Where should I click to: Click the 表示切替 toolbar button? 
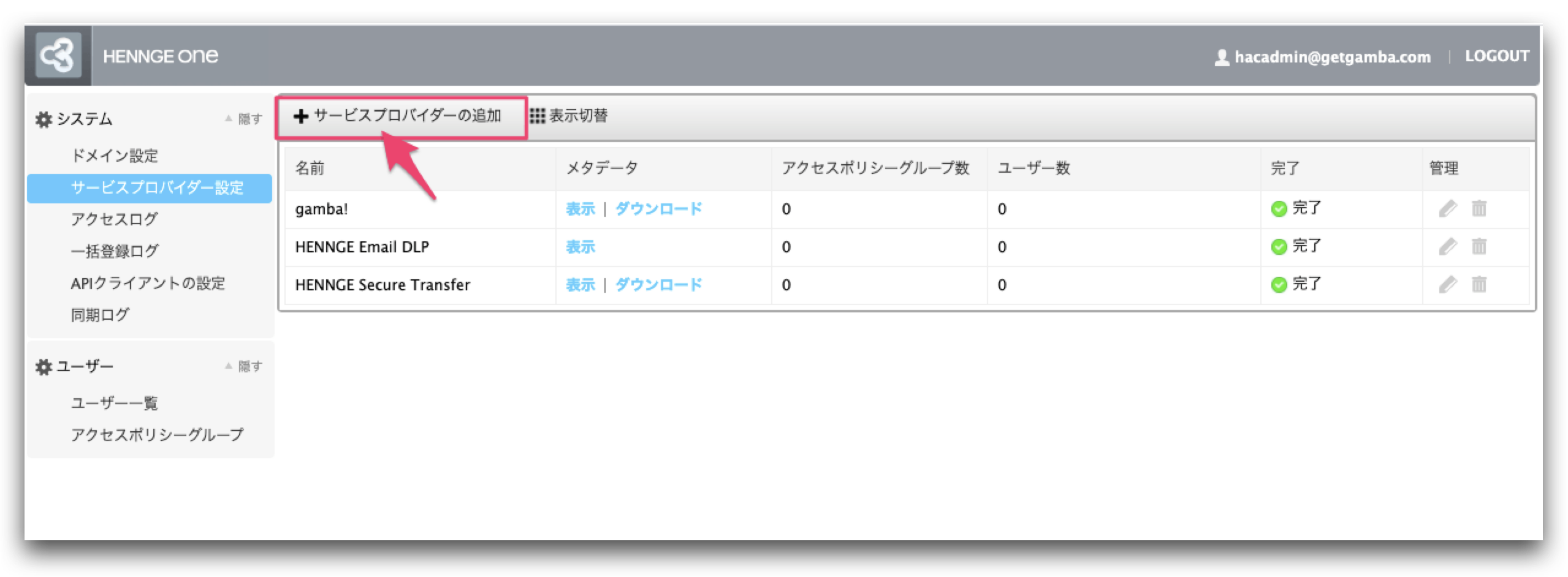[569, 116]
